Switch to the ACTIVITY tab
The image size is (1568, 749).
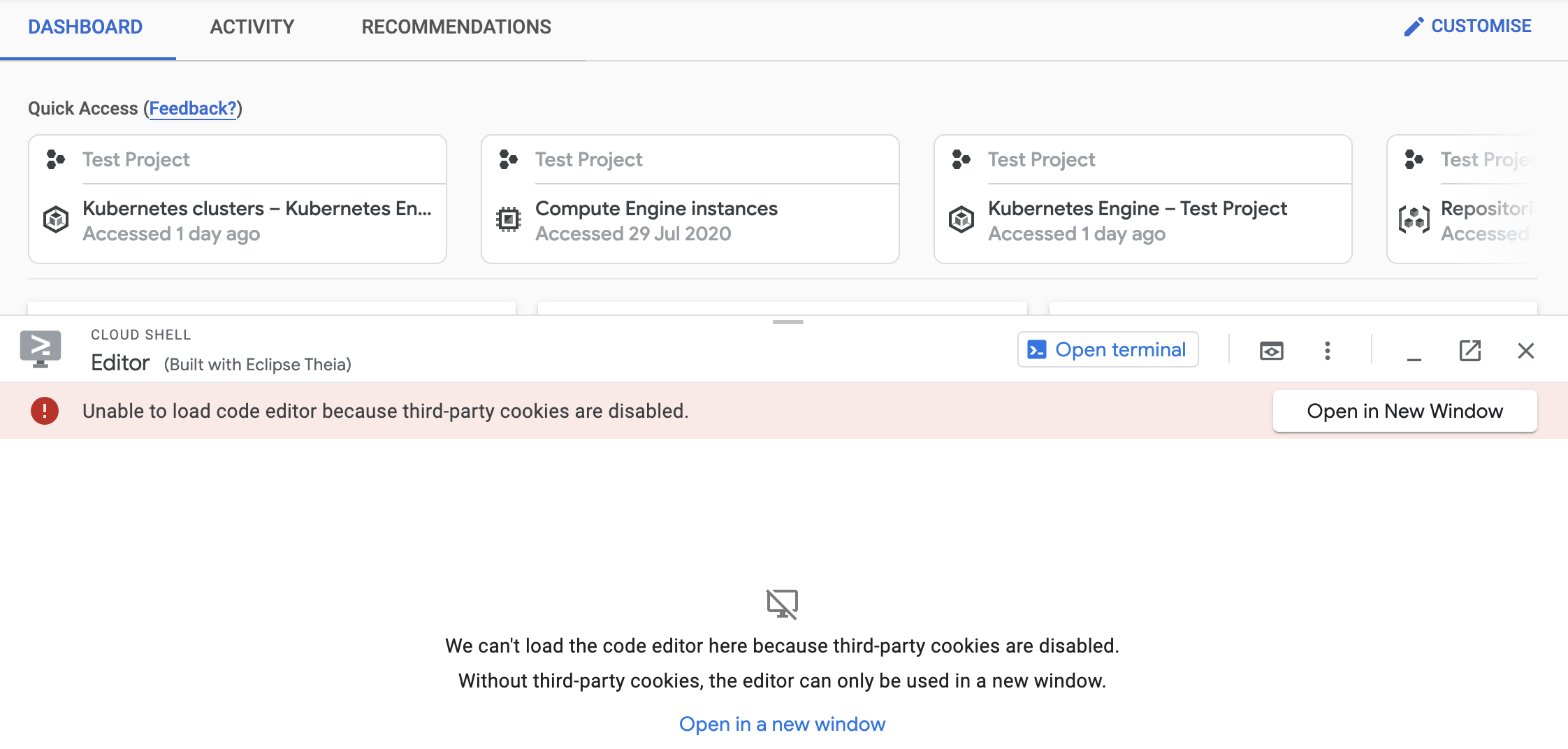[x=252, y=27]
